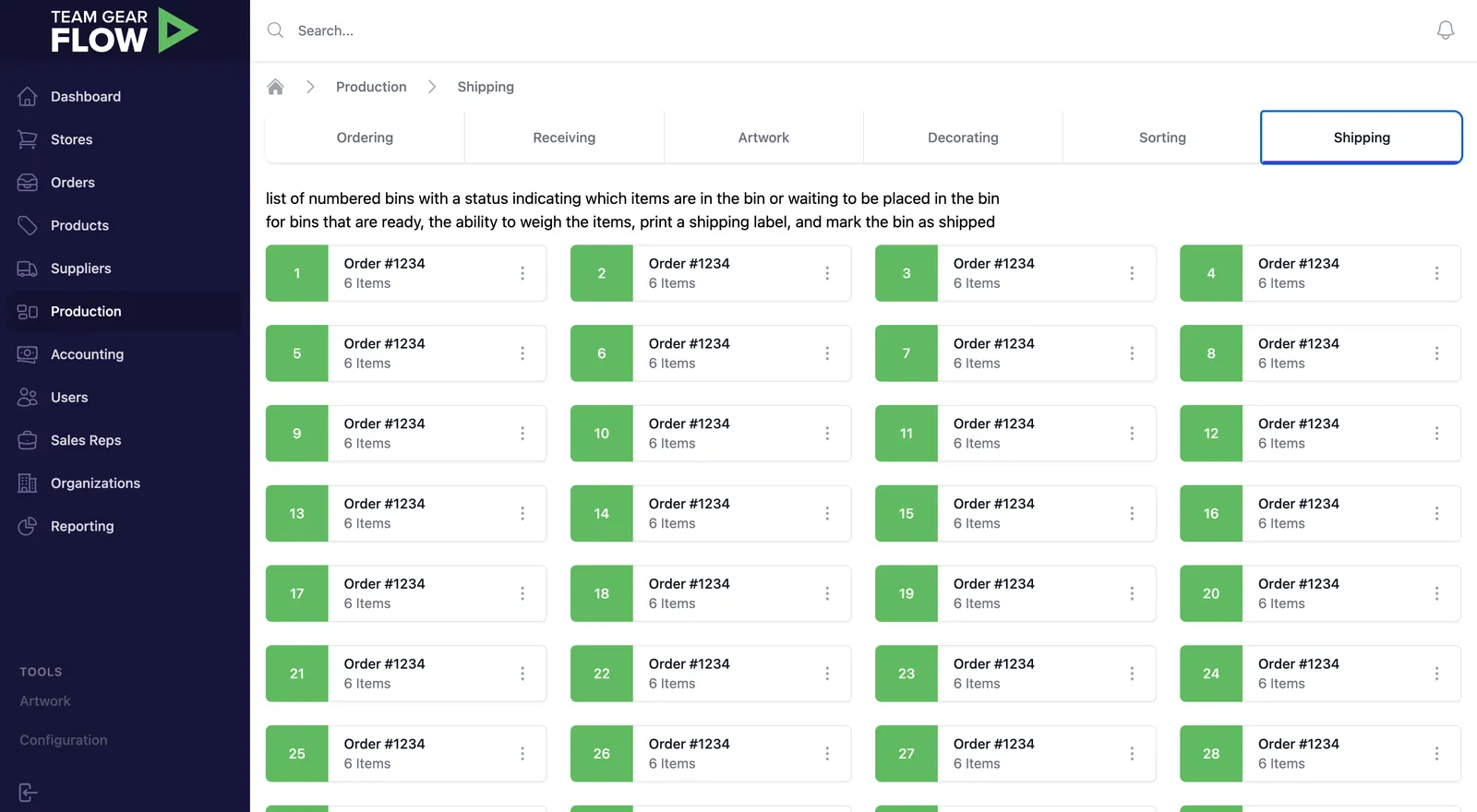The image size is (1477, 812).
Task: Switch to the Ordering tab
Action: (365, 137)
